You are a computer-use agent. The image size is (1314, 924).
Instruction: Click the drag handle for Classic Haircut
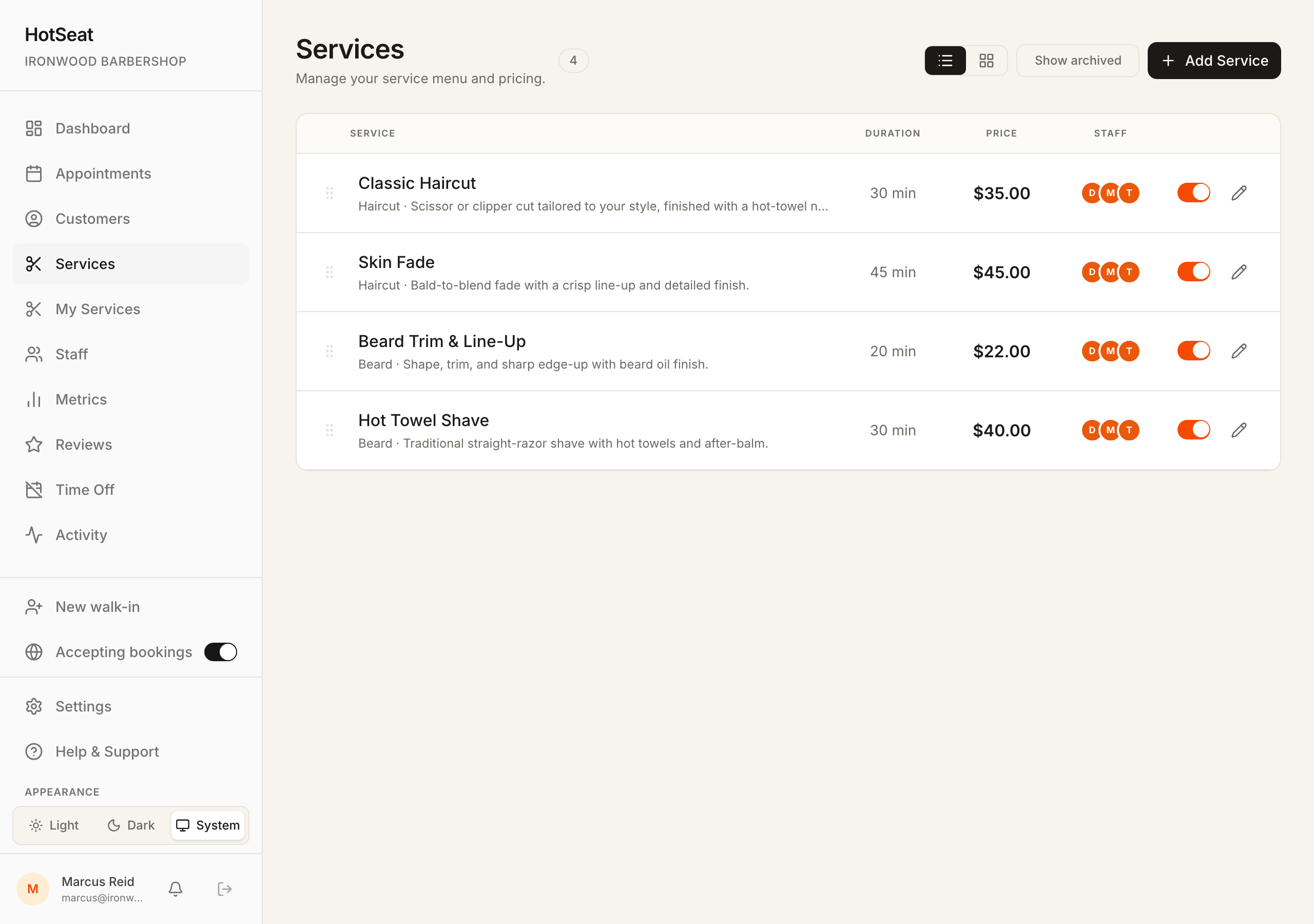pos(330,193)
